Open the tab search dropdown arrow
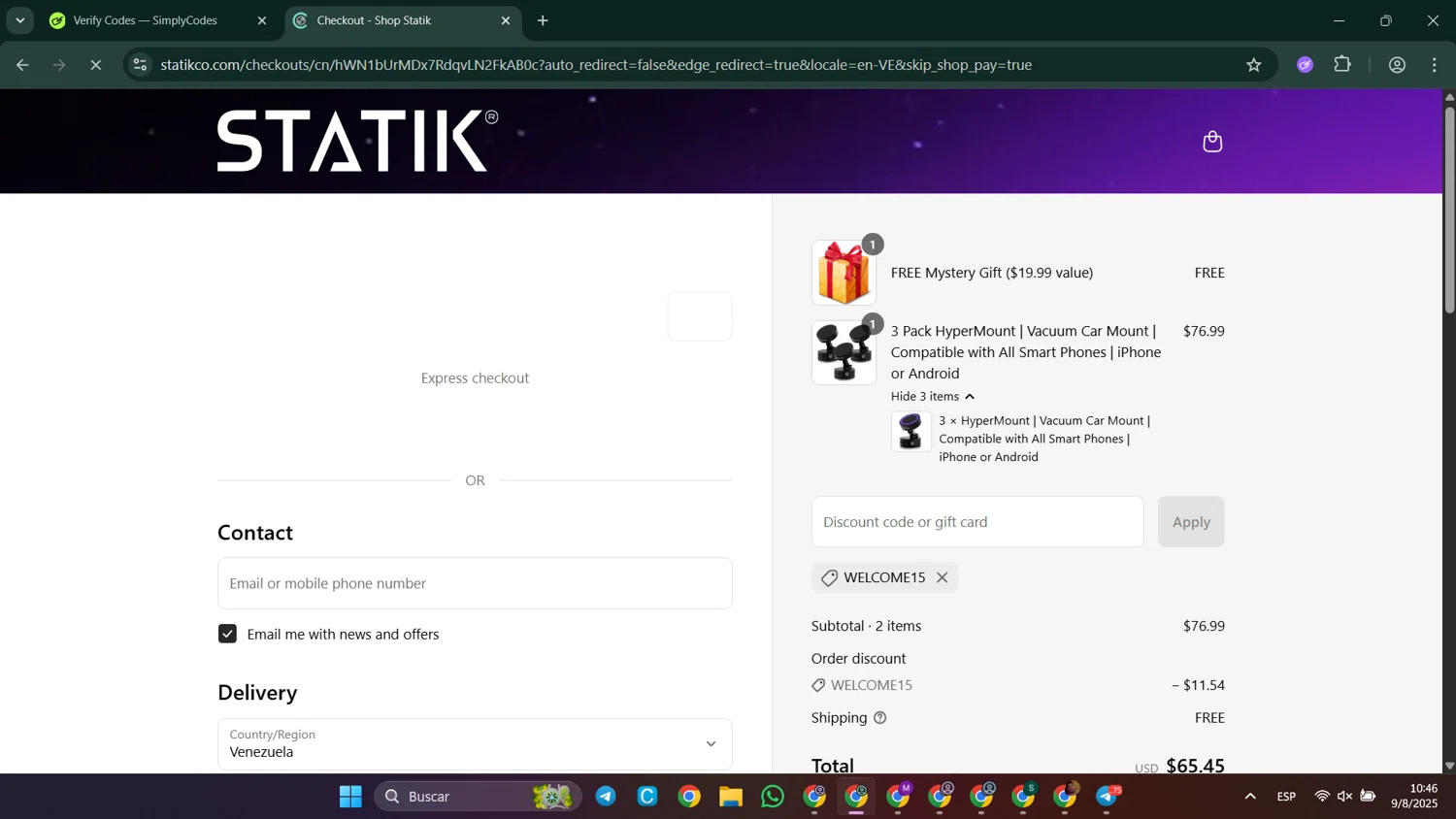The height and width of the screenshot is (819, 1456). [19, 20]
